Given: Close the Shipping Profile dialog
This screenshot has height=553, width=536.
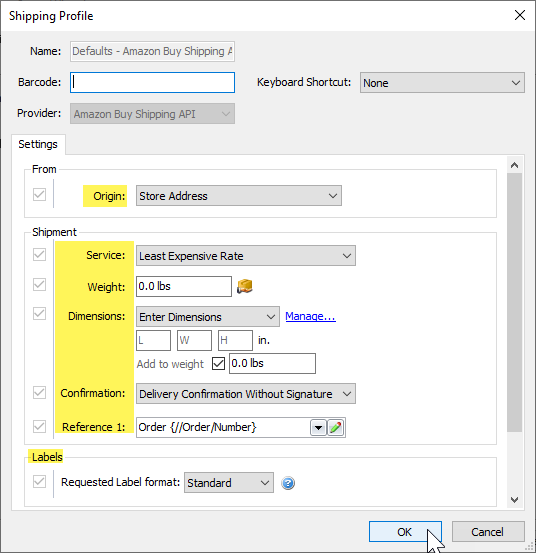Looking at the screenshot, I should point(520,15).
